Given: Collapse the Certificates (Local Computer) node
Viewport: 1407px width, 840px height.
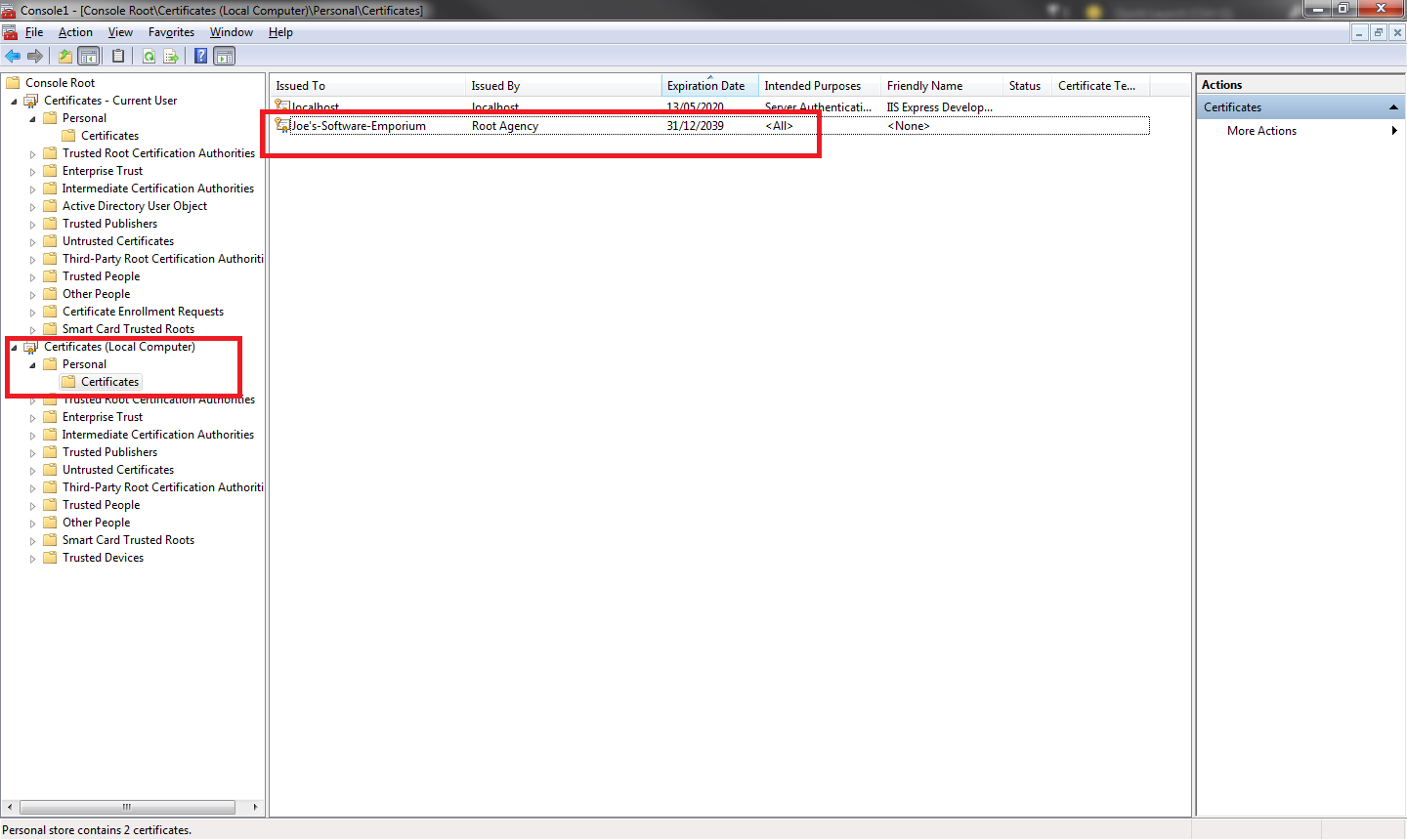Looking at the screenshot, I should click(x=14, y=348).
